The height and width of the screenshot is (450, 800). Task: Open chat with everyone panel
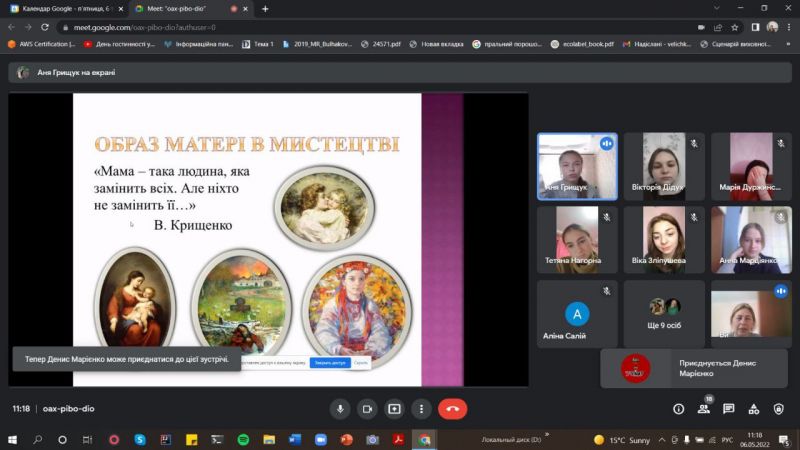point(729,409)
